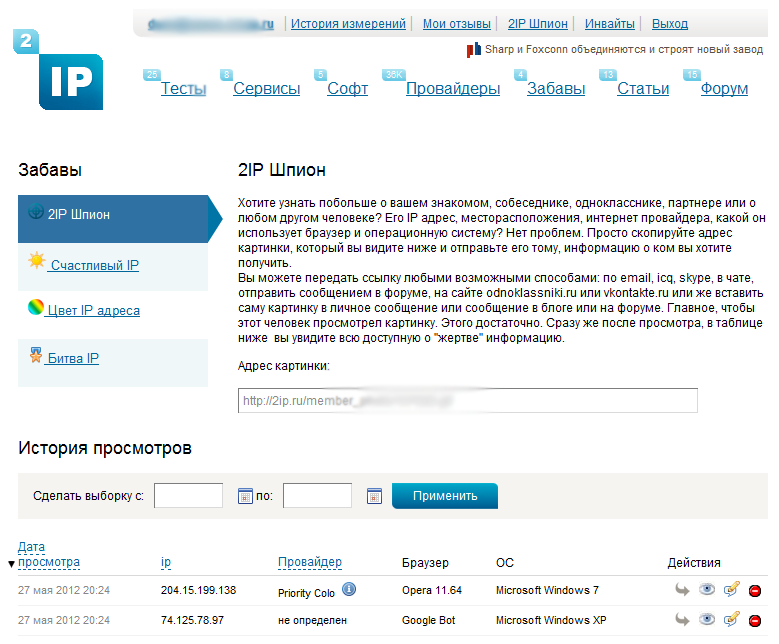Open Мои отзывы link
Image resolution: width=779 pixels, height=644 pixels.
(457, 23)
